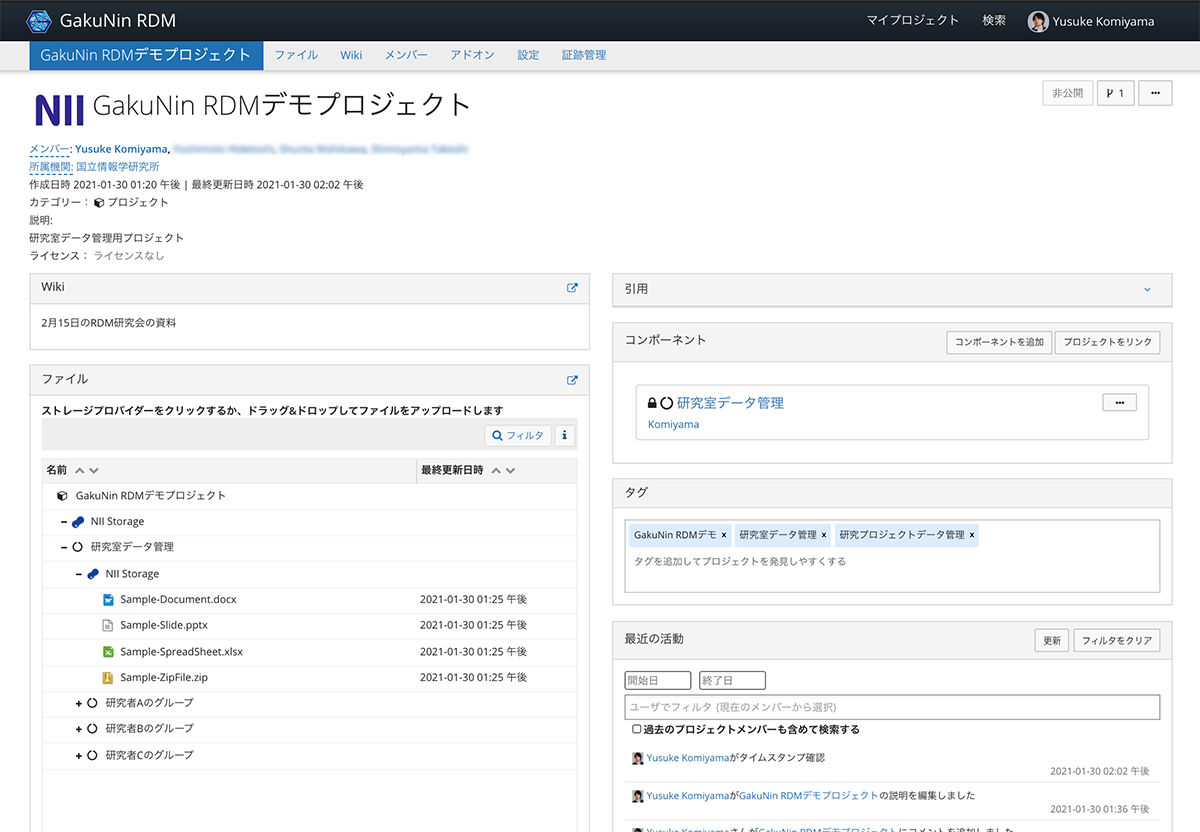Viewport: 1200px width, 832px height.
Task: Open the project more-options ellipsis menu
Action: 1155,93
